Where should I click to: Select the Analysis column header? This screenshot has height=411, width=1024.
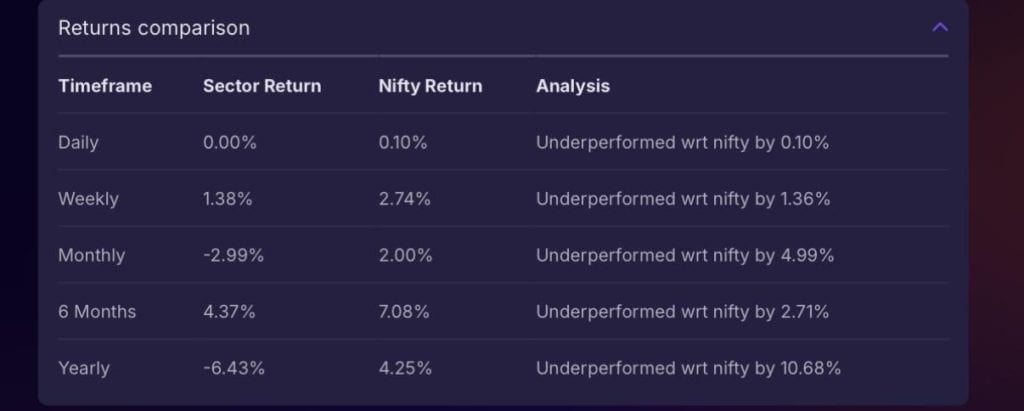[573, 86]
